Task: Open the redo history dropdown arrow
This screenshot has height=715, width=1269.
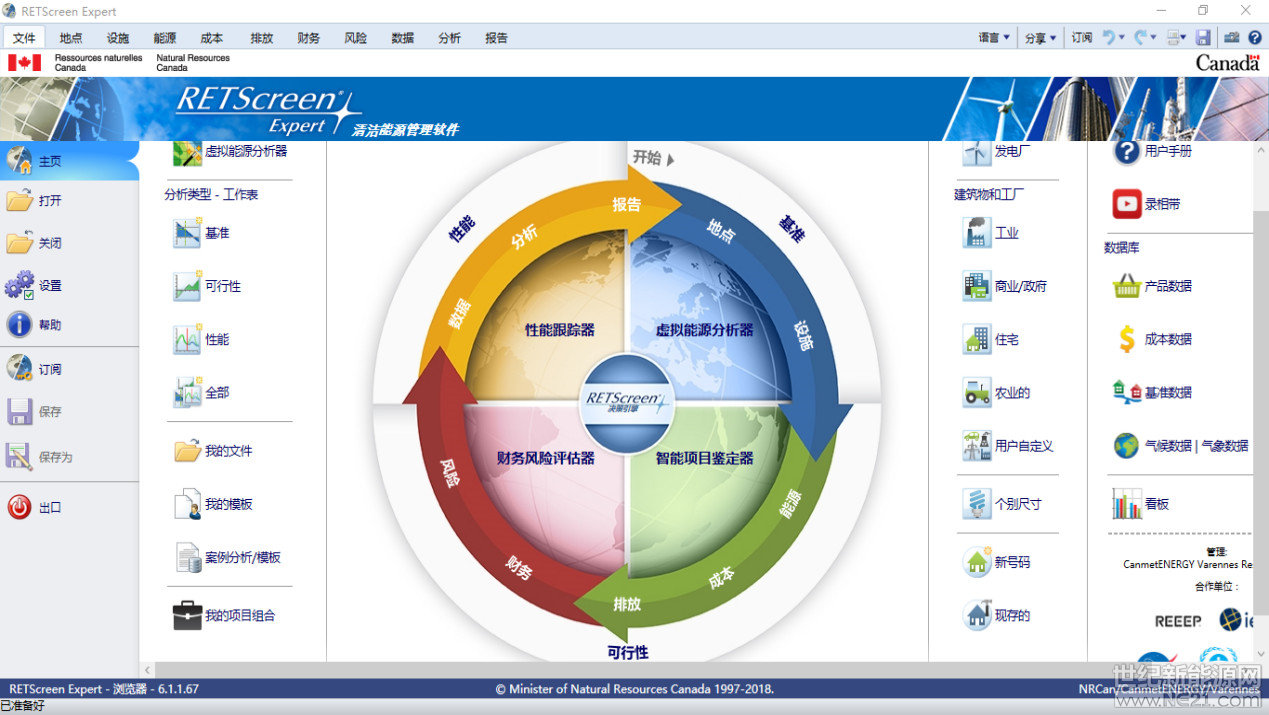Action: [x=1153, y=38]
